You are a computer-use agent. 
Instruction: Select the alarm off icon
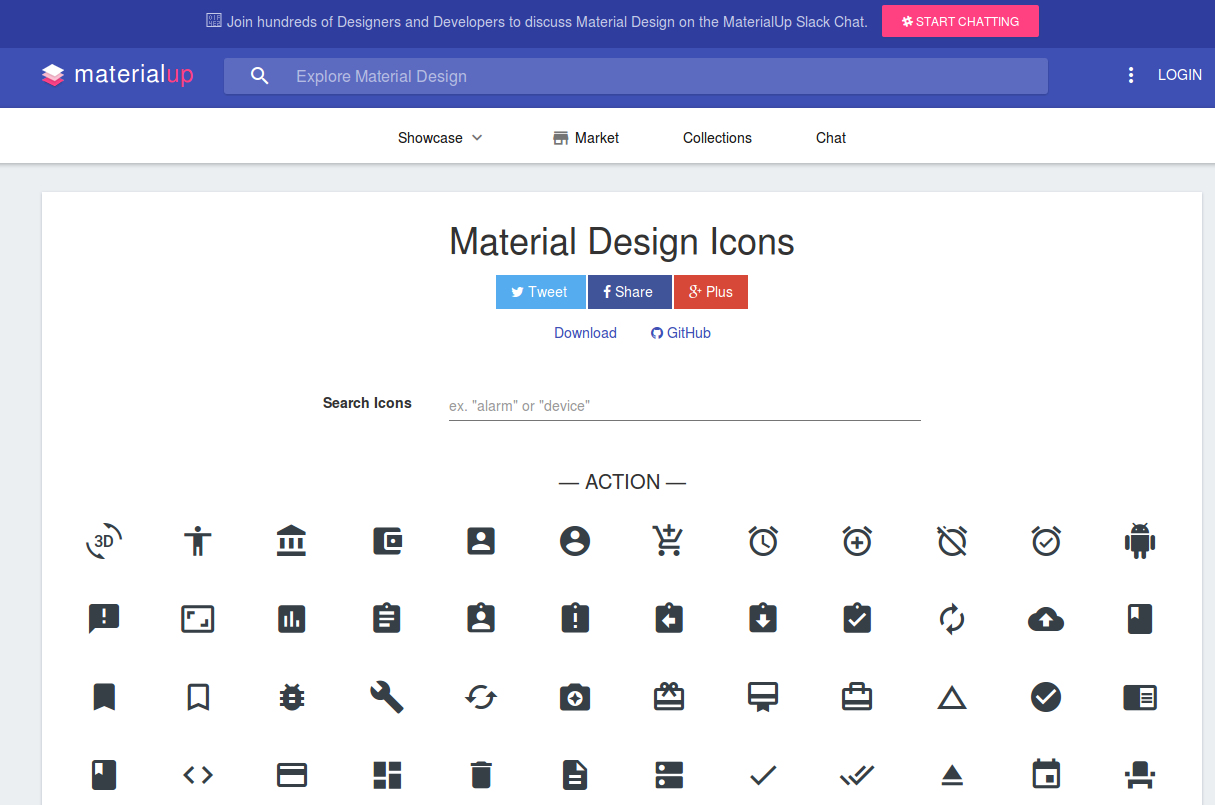pos(952,541)
